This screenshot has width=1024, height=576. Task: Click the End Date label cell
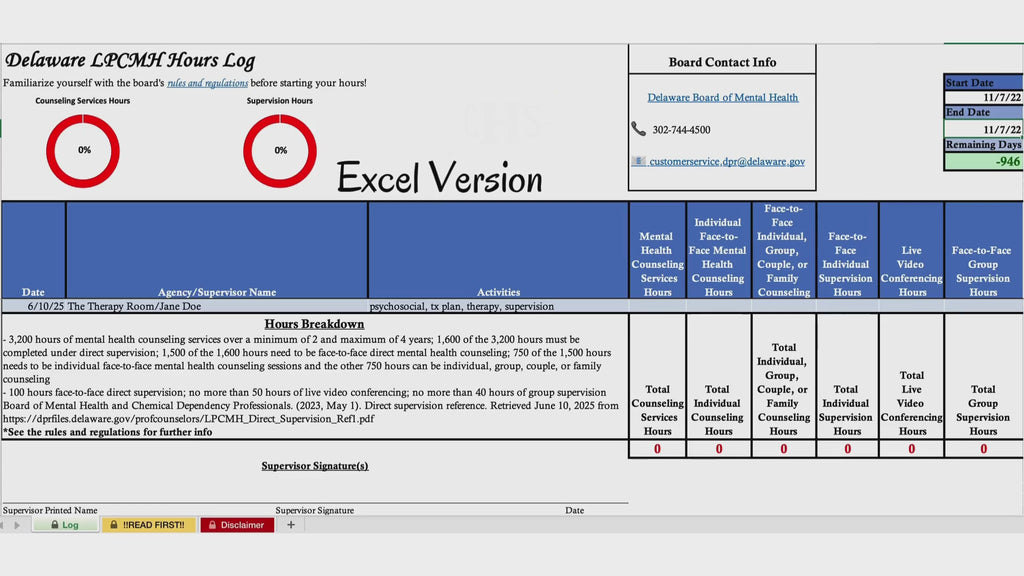[984, 112]
